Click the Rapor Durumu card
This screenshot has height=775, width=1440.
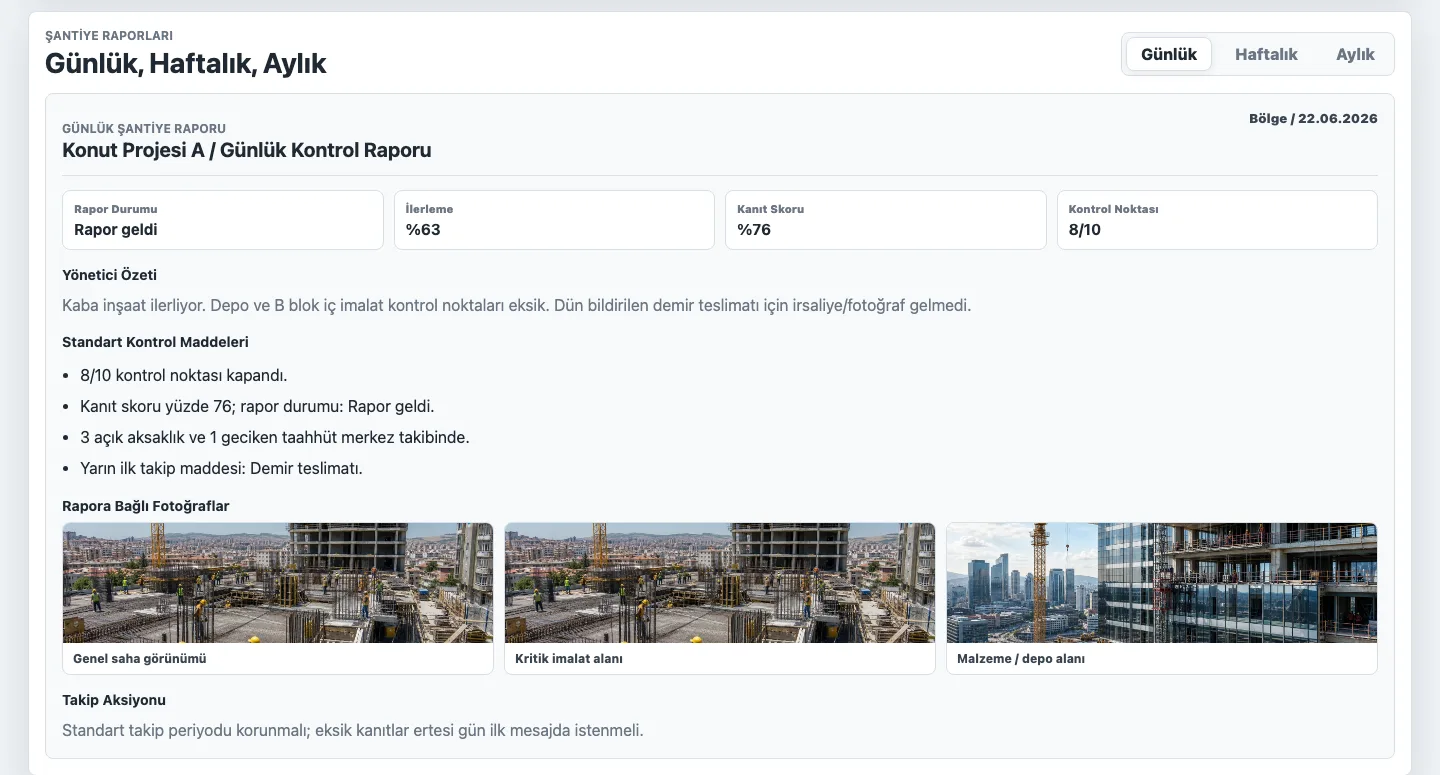click(223, 220)
